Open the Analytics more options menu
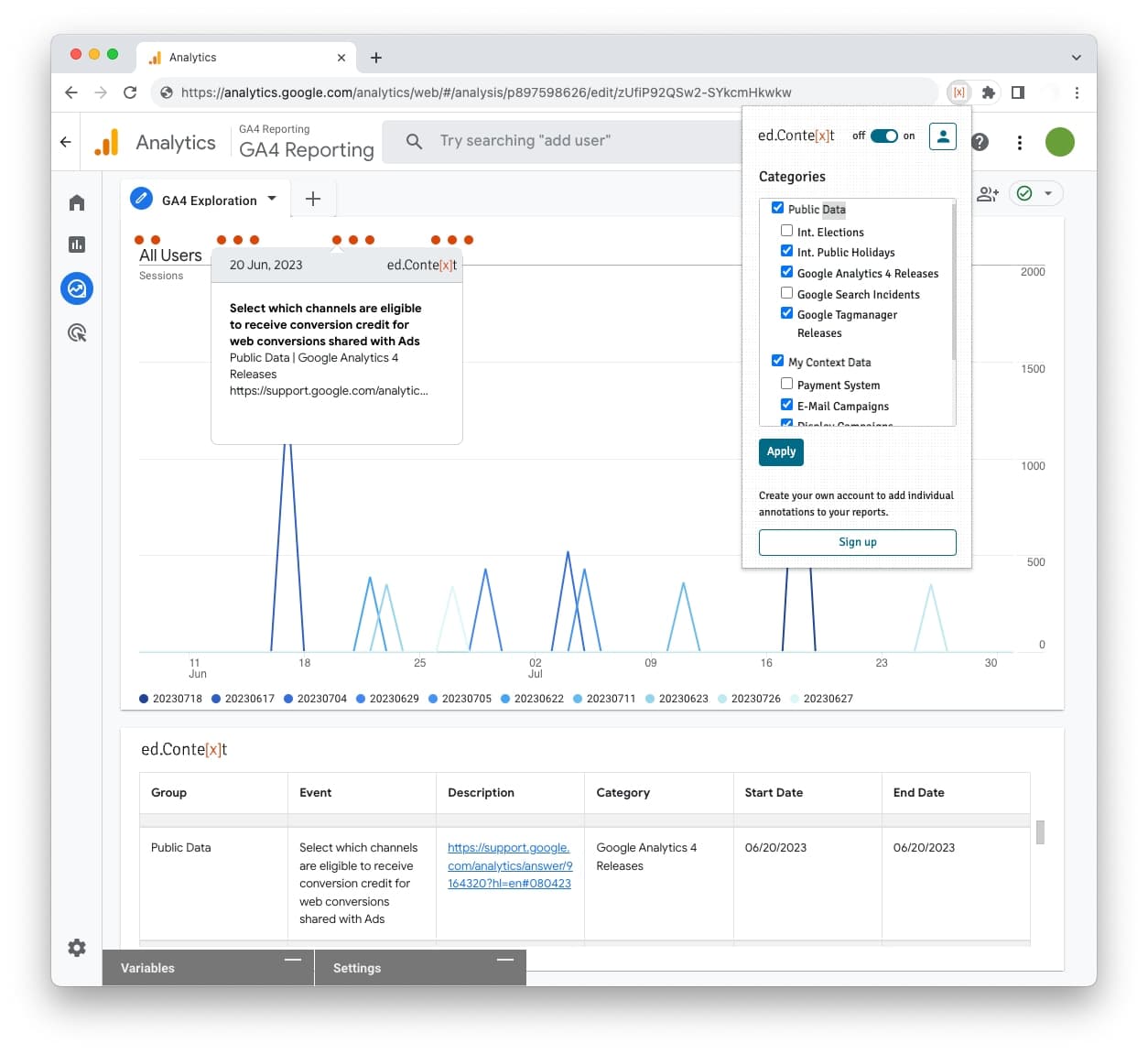This screenshot has width=1148, height=1054. coord(1019,142)
